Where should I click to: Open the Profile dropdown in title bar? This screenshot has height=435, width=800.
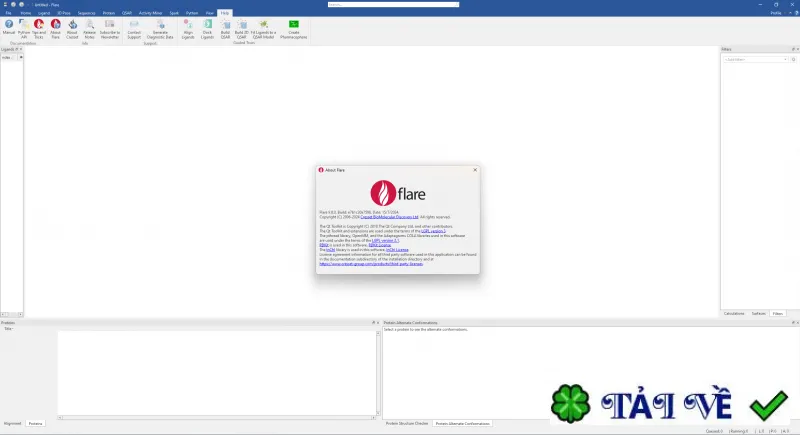pos(778,13)
